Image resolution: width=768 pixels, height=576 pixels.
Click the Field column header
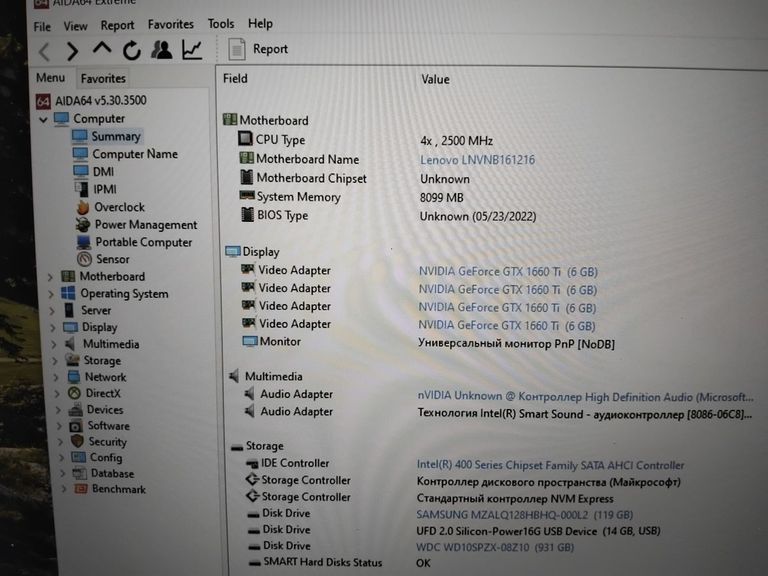tap(235, 78)
